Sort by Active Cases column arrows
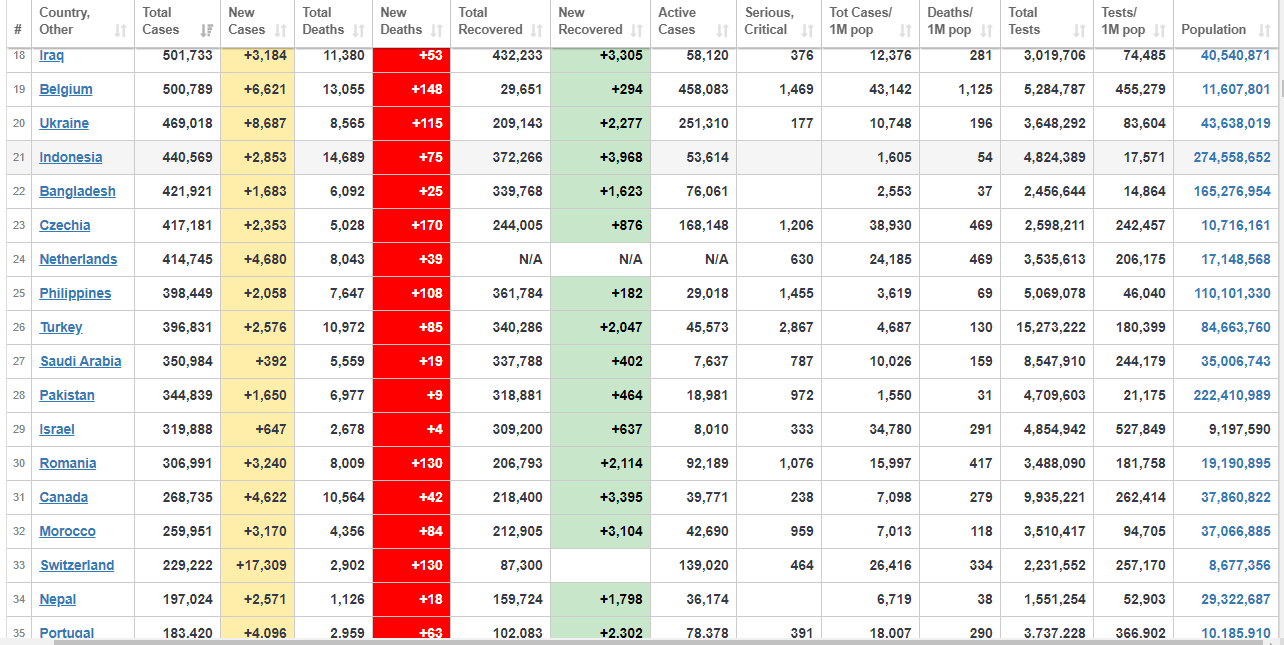Viewport: 1284px width, 645px height. point(723,31)
